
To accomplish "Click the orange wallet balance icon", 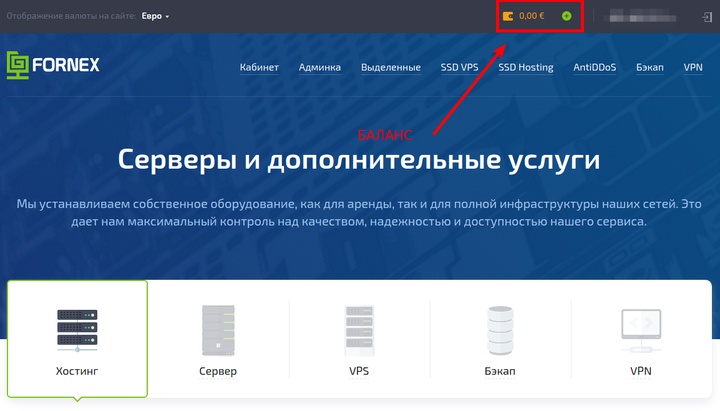I will pos(508,16).
